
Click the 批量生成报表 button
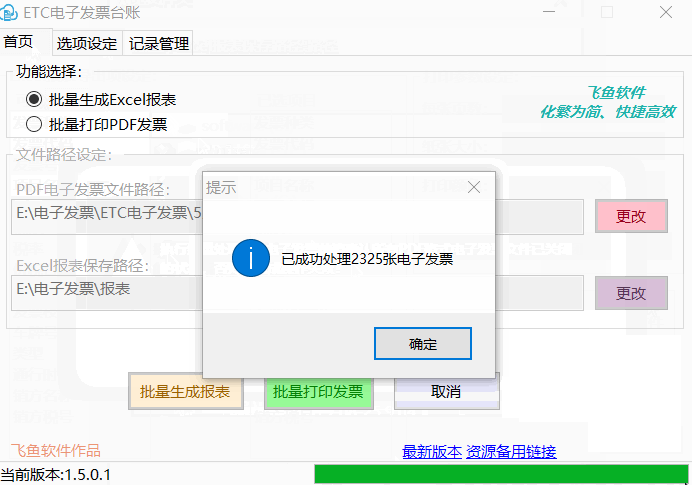click(186, 391)
